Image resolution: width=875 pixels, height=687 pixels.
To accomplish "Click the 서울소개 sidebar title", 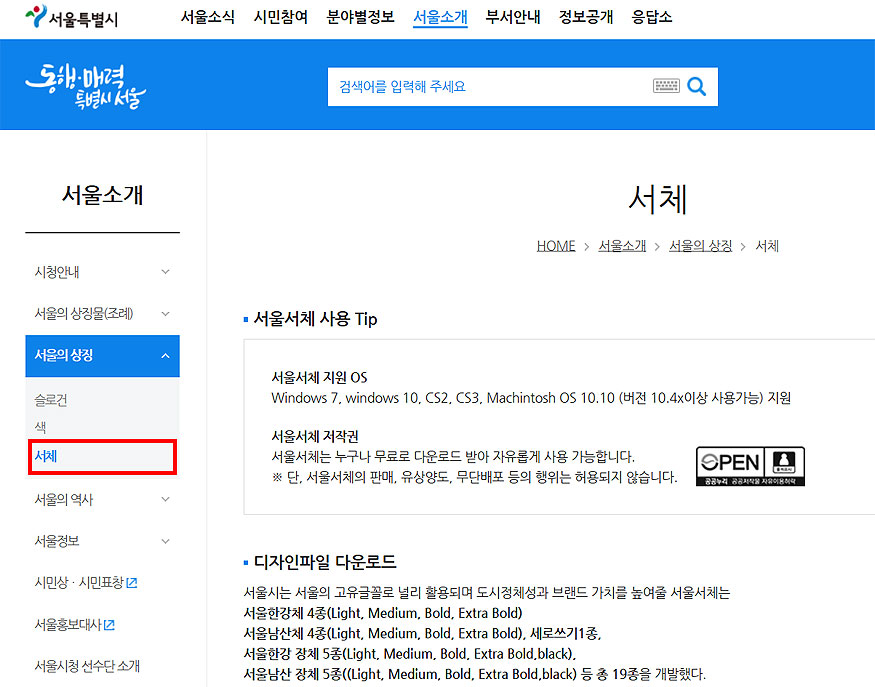I will point(103,195).
